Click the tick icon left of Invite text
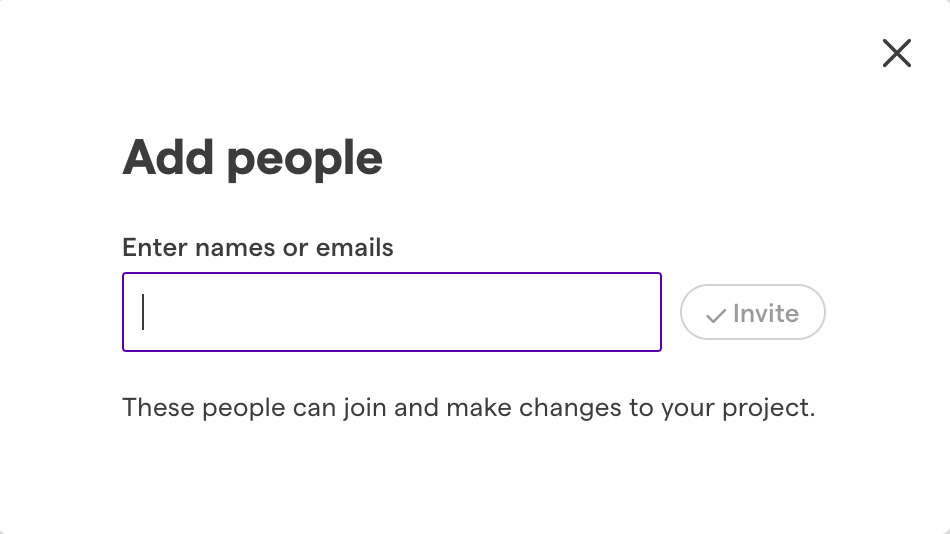Viewport: 950px width, 534px height. coord(716,315)
